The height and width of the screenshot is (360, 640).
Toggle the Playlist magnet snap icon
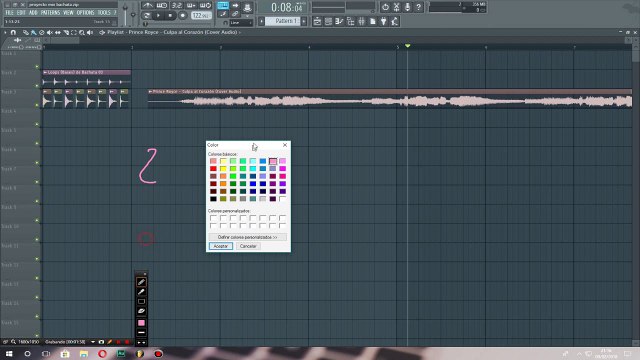pos(13,32)
